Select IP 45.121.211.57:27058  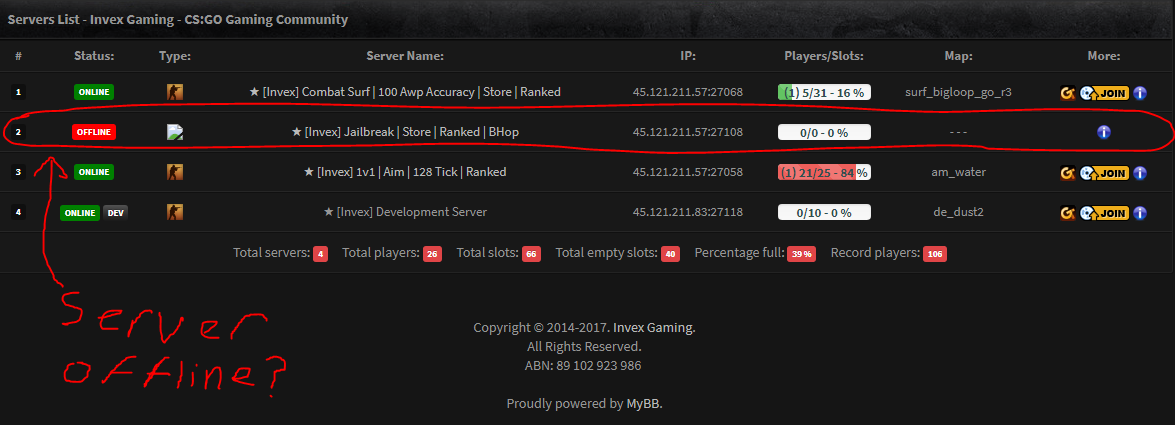[x=687, y=172]
